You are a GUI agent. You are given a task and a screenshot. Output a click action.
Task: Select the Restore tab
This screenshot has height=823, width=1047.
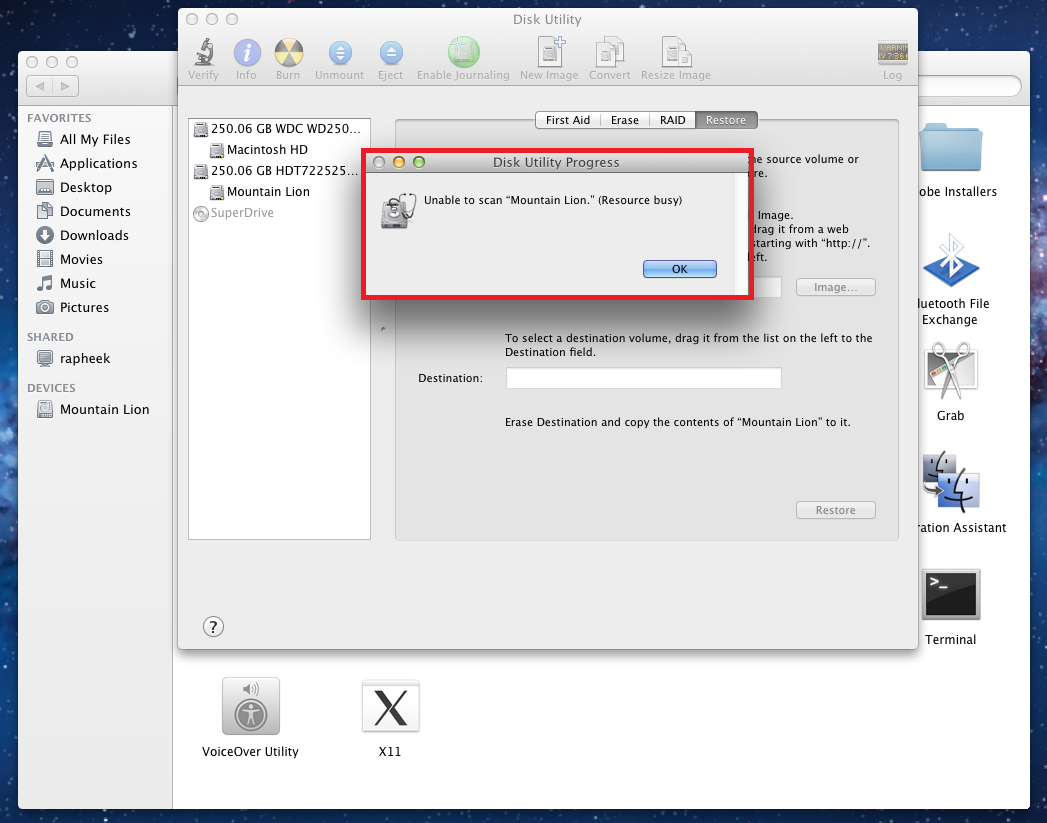click(726, 120)
